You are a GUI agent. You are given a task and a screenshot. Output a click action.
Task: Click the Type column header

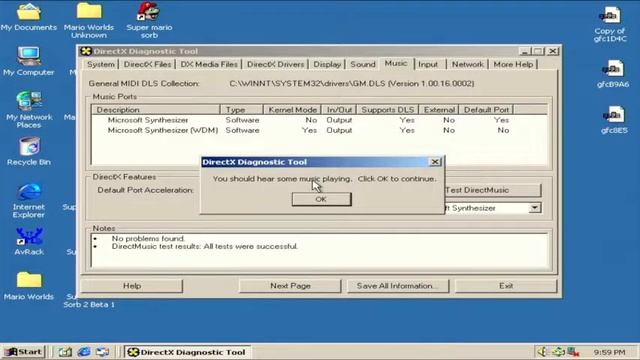point(242,110)
